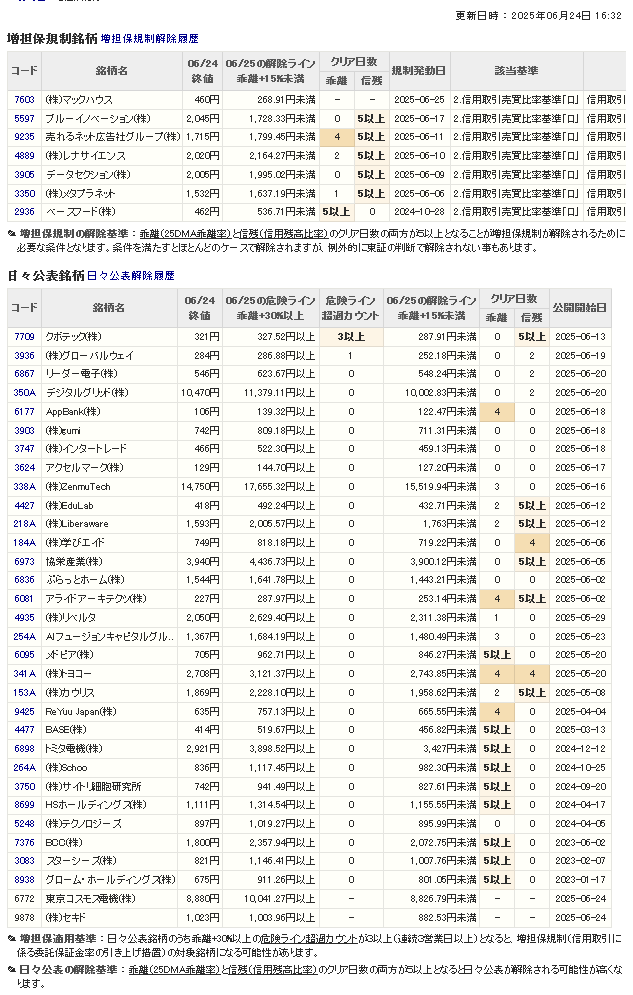Open stock code 4477 BASE
633x995 pixels.
pyautogui.click(x=24, y=730)
